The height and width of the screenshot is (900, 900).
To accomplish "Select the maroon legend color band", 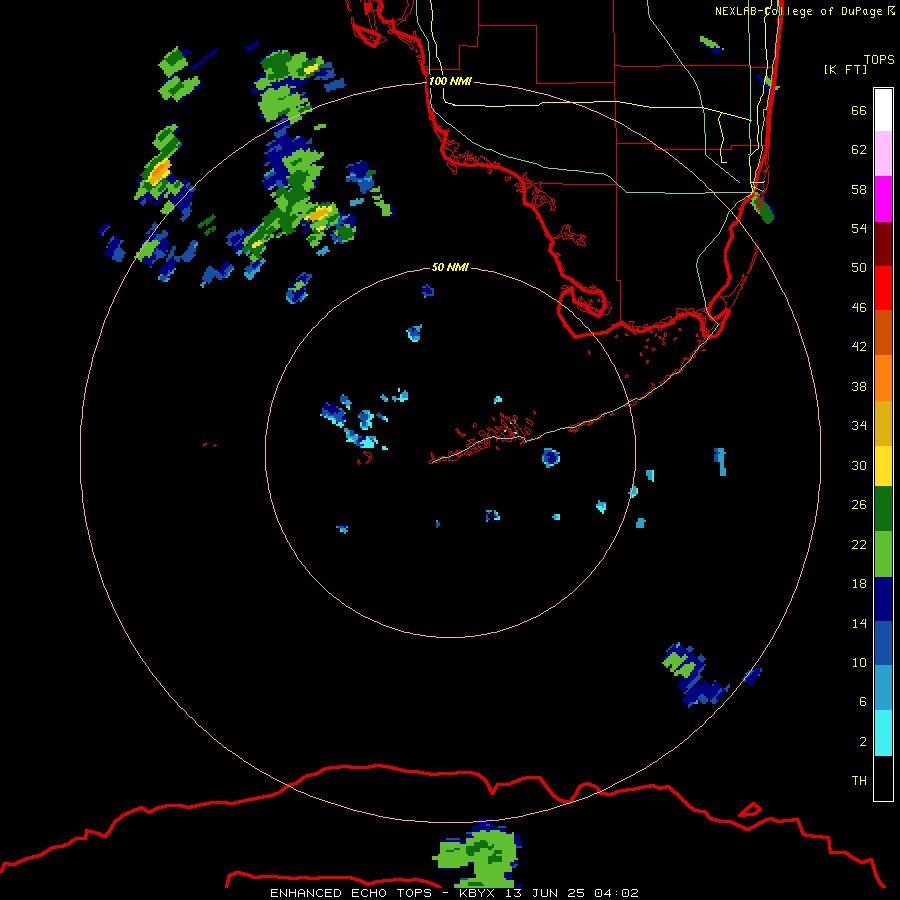I will coord(883,243).
